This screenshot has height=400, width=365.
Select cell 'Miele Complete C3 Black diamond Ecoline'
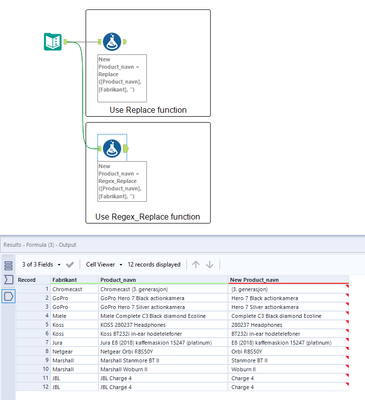tap(163, 316)
